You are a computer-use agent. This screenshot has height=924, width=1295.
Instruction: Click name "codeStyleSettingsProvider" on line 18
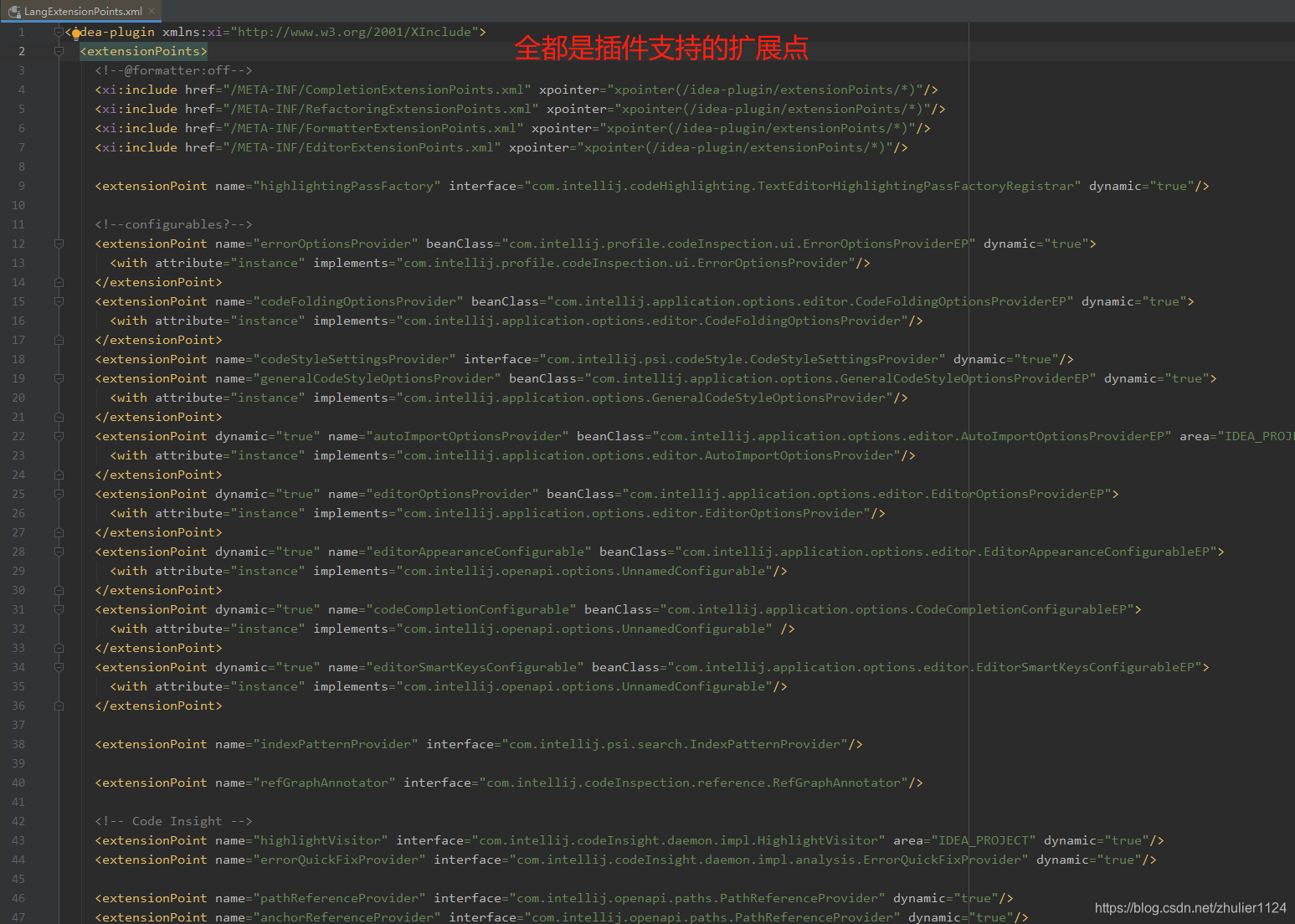pyautogui.click(x=354, y=359)
